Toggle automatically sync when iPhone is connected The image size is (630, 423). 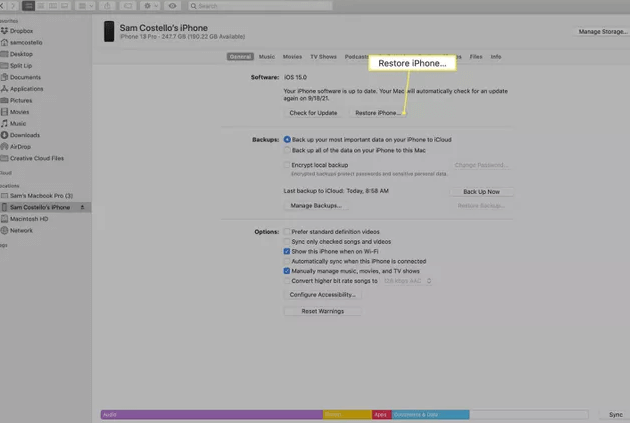286,262
